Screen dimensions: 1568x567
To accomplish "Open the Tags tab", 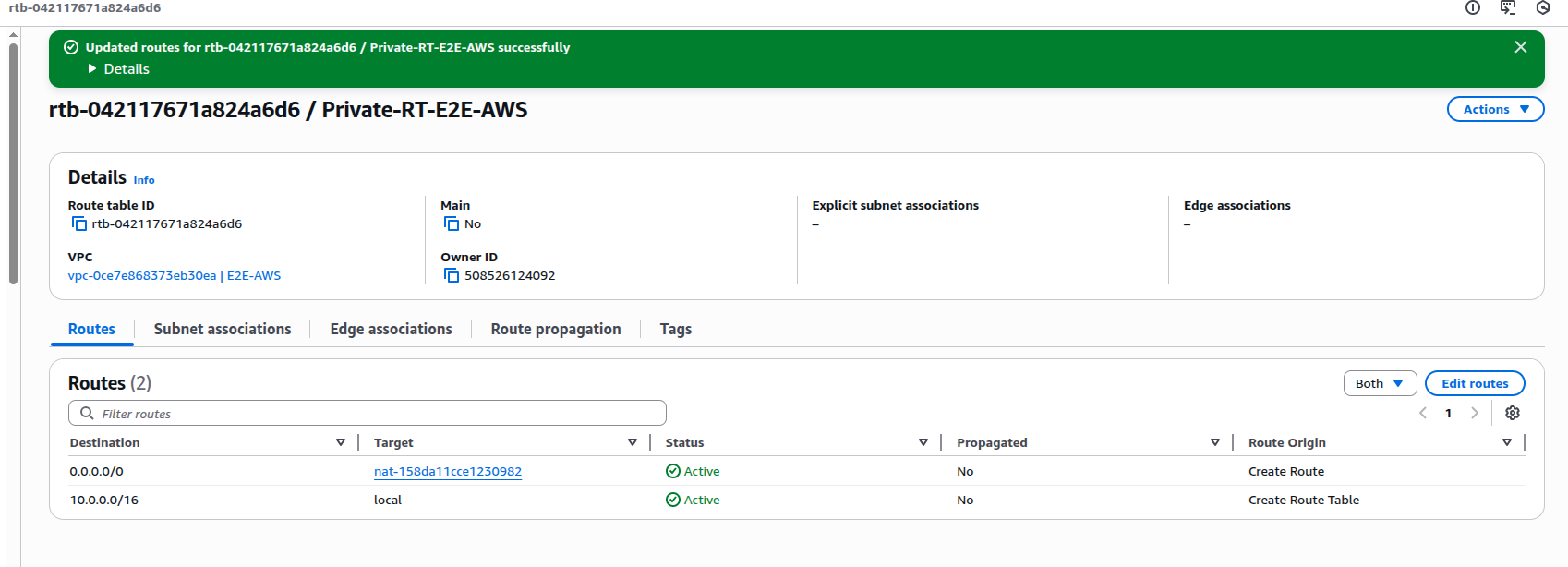I will (x=675, y=330).
